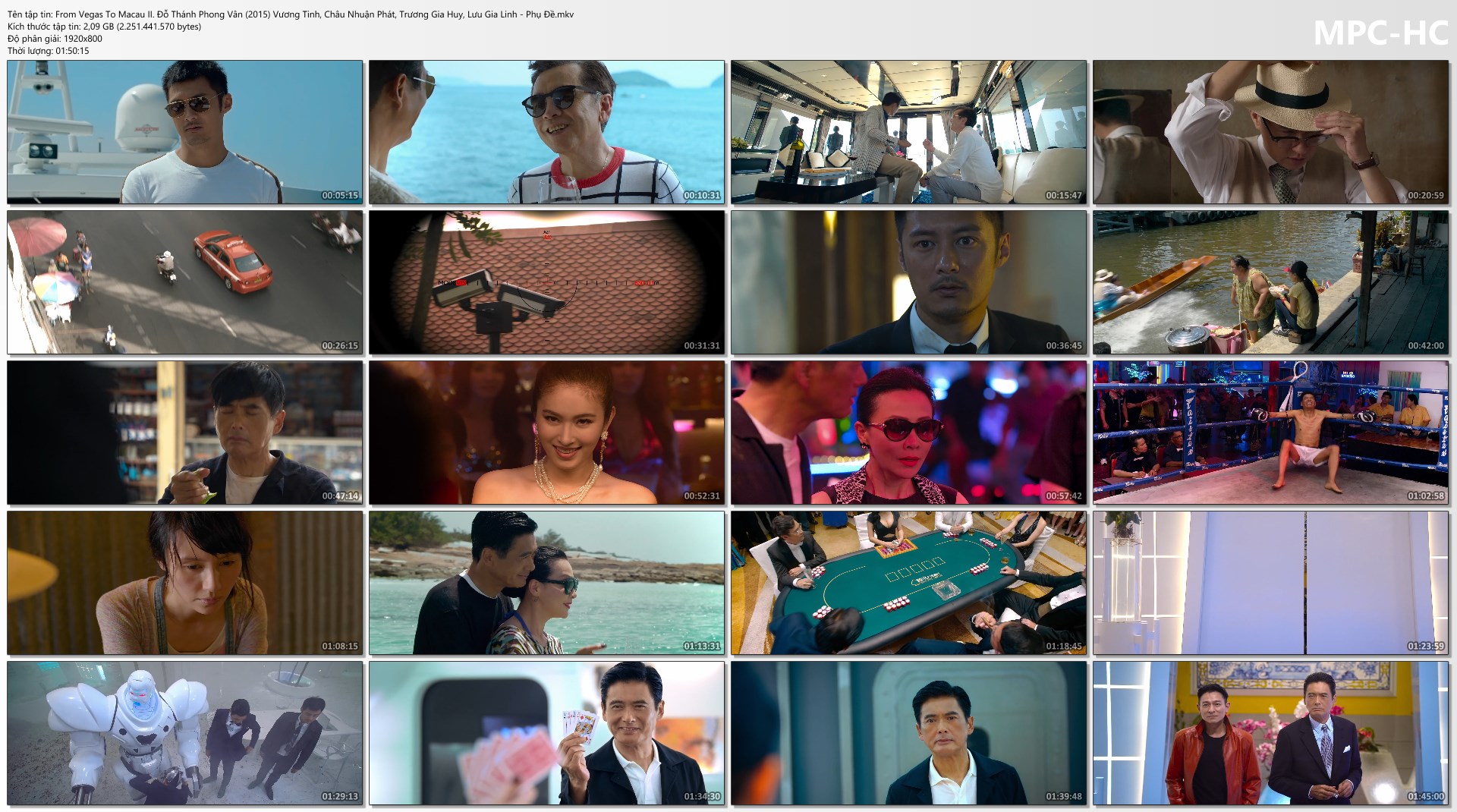
Task: Click the thumbnail stamped 01:08:15
Action: (185, 583)
